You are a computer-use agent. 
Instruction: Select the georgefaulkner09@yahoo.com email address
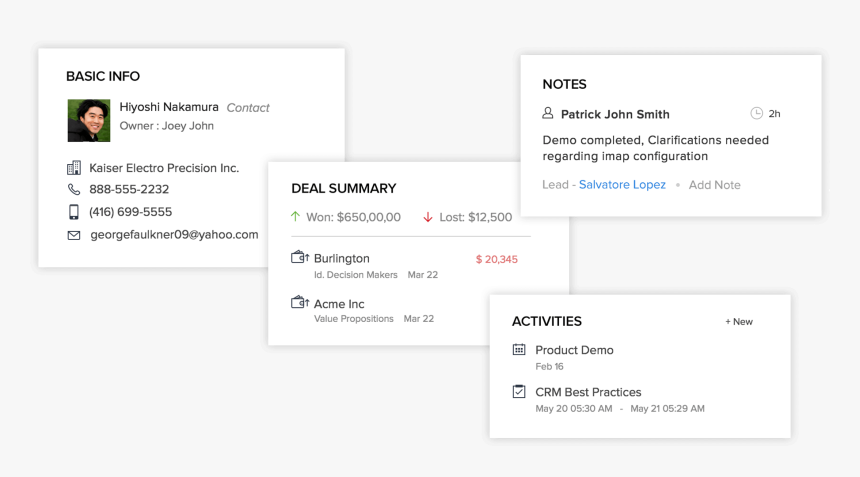174,235
